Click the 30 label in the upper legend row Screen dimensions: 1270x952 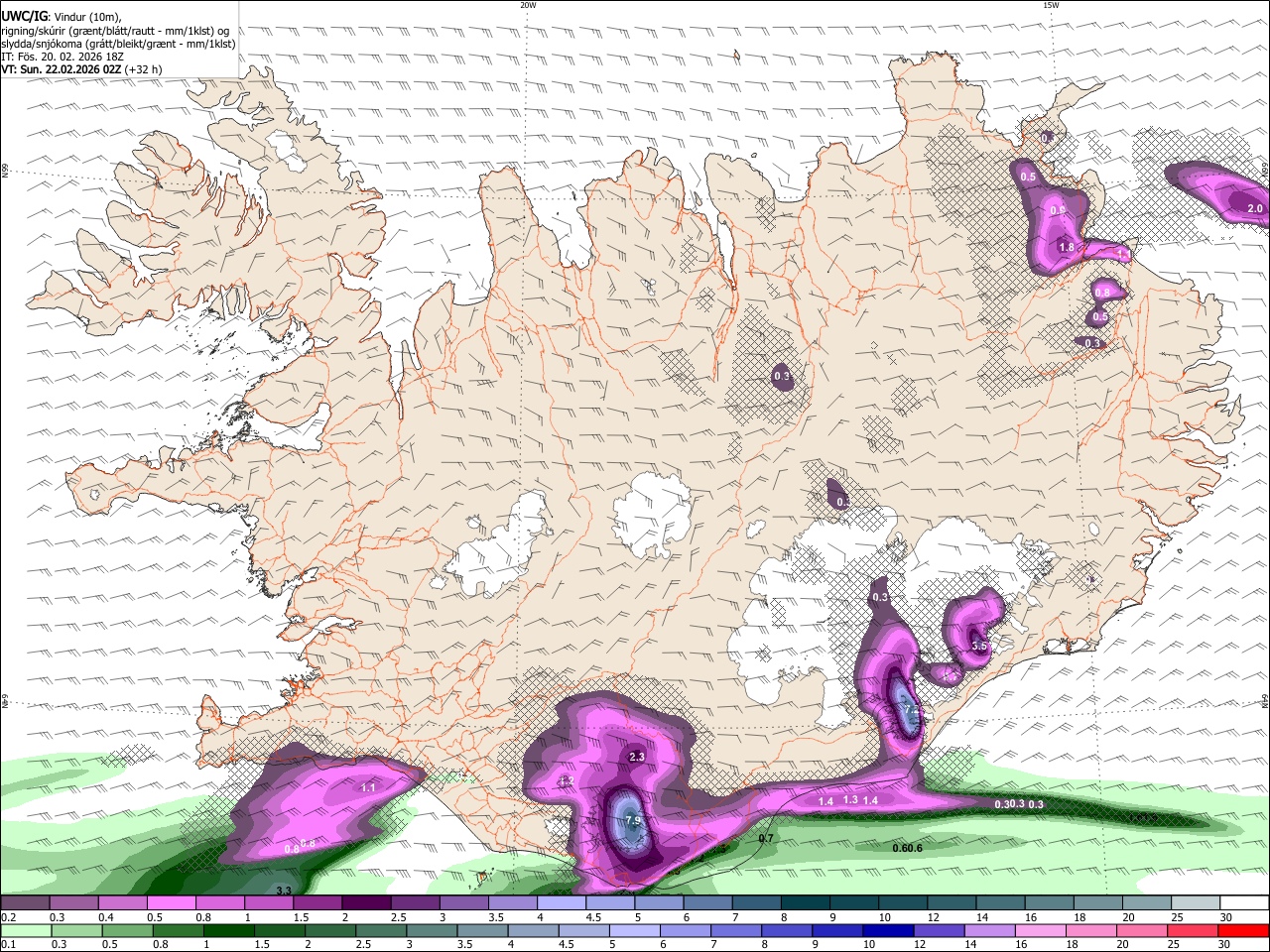(1225, 917)
